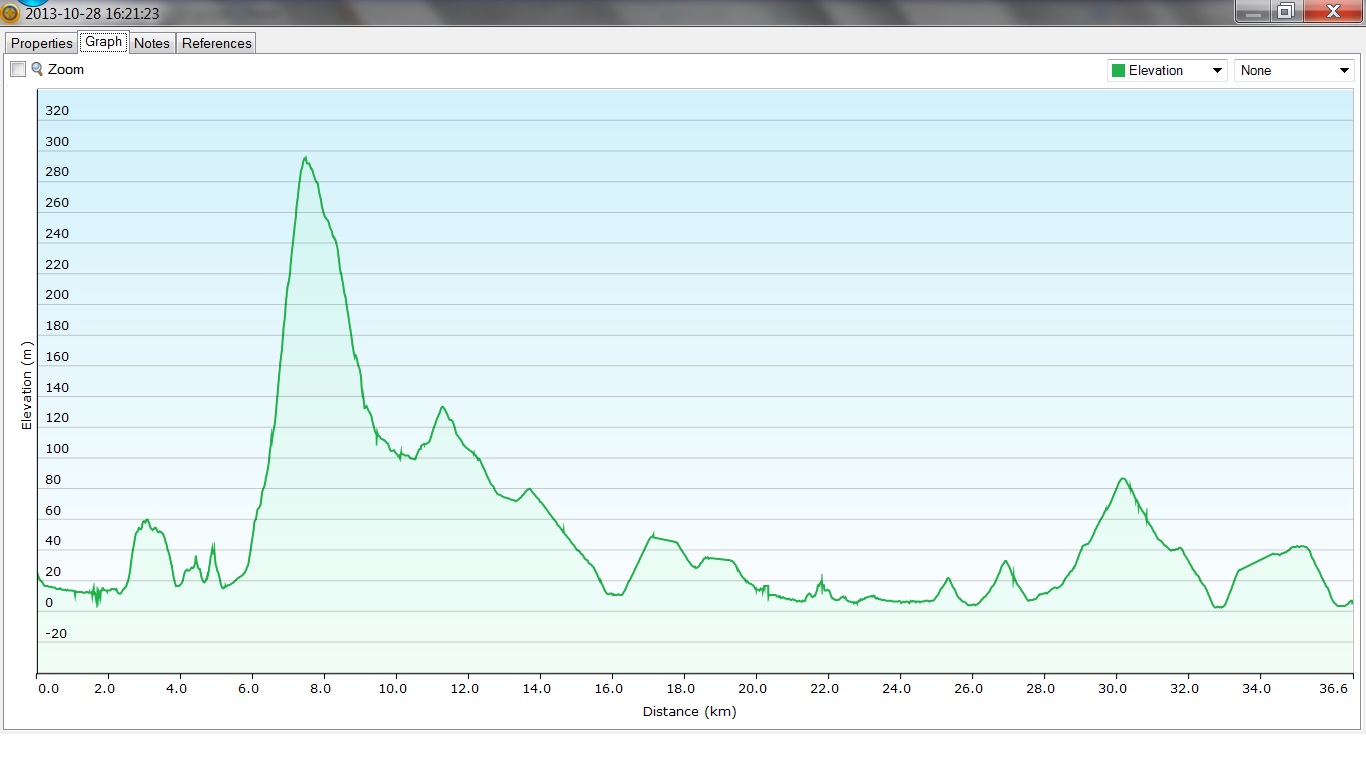Click the arrow on the None combo box
This screenshot has height=764, width=1366.
[1344, 70]
